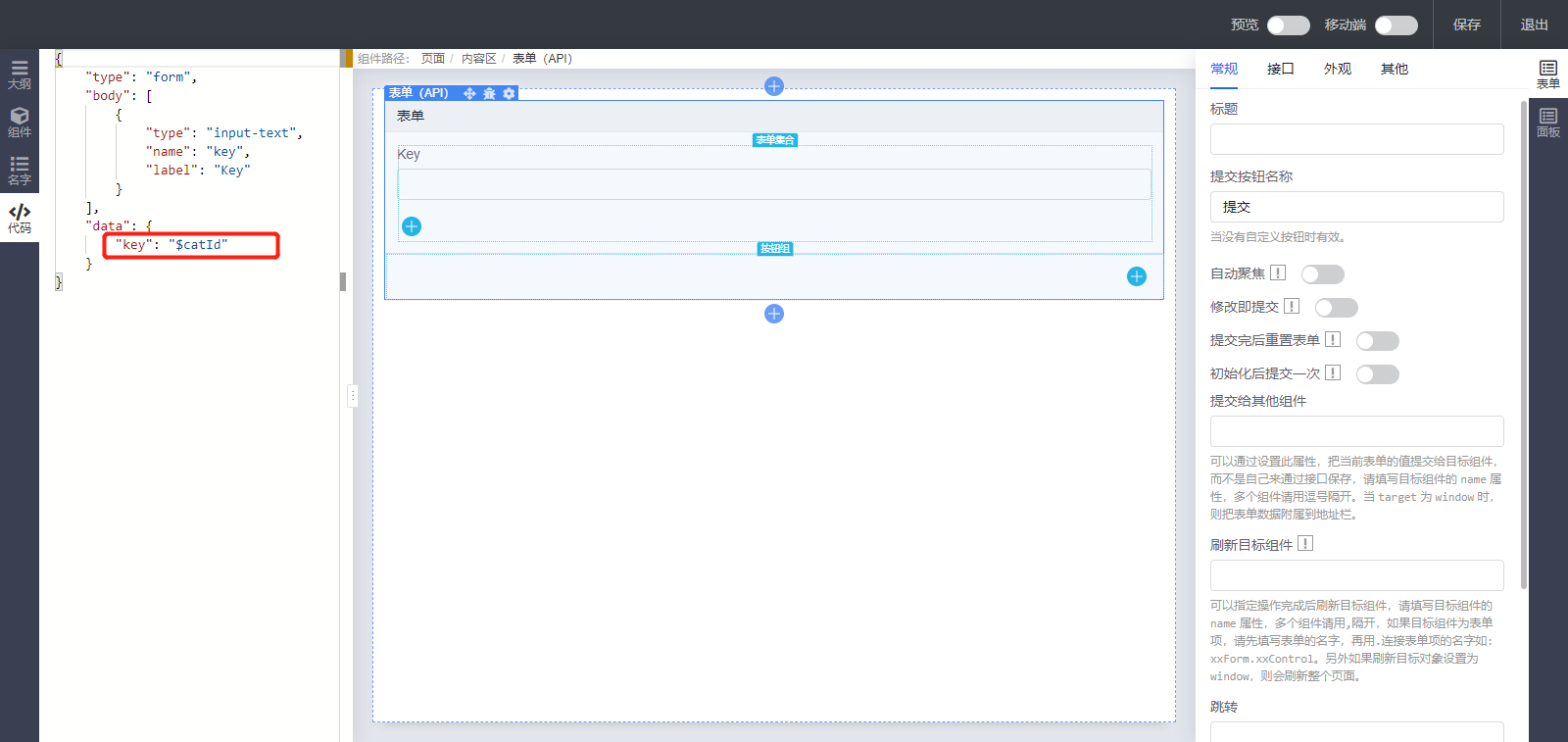
Task: Open the 表单 panel on right sidebar
Action: (x=1548, y=74)
